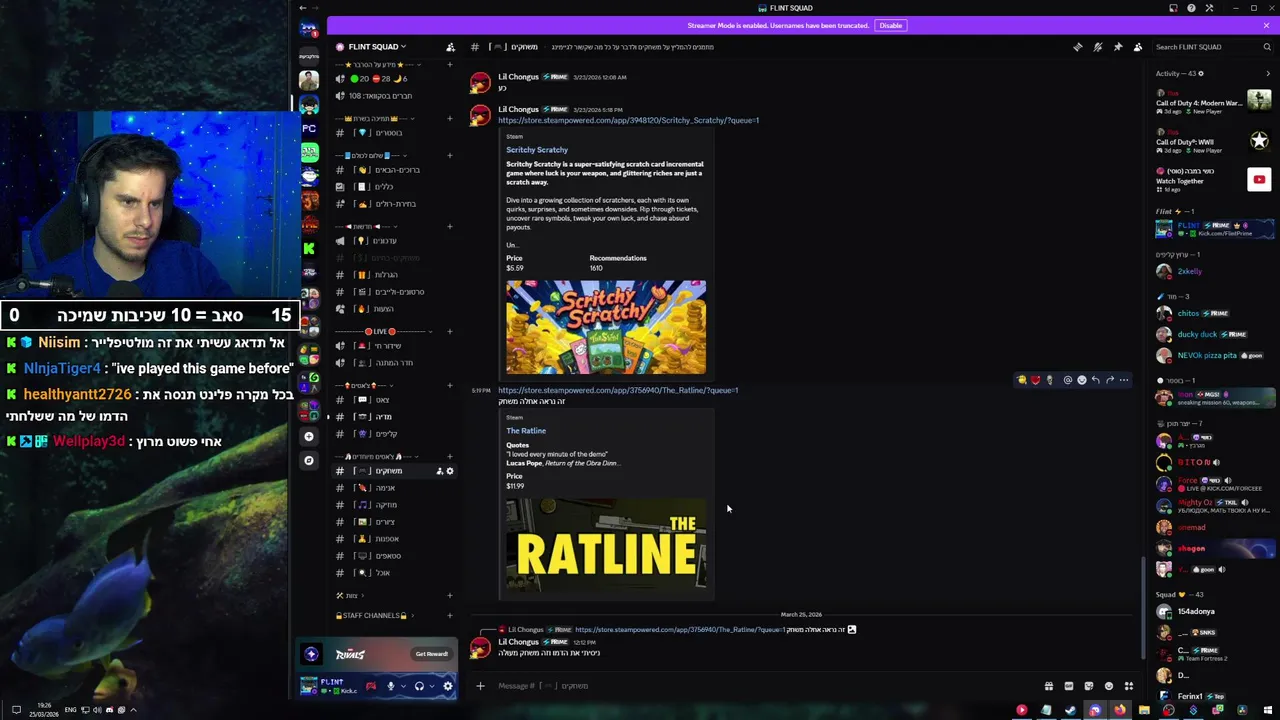1280x720 pixels.
Task: Dismiss the Streamer Mode banner
Action: pos(1266,25)
